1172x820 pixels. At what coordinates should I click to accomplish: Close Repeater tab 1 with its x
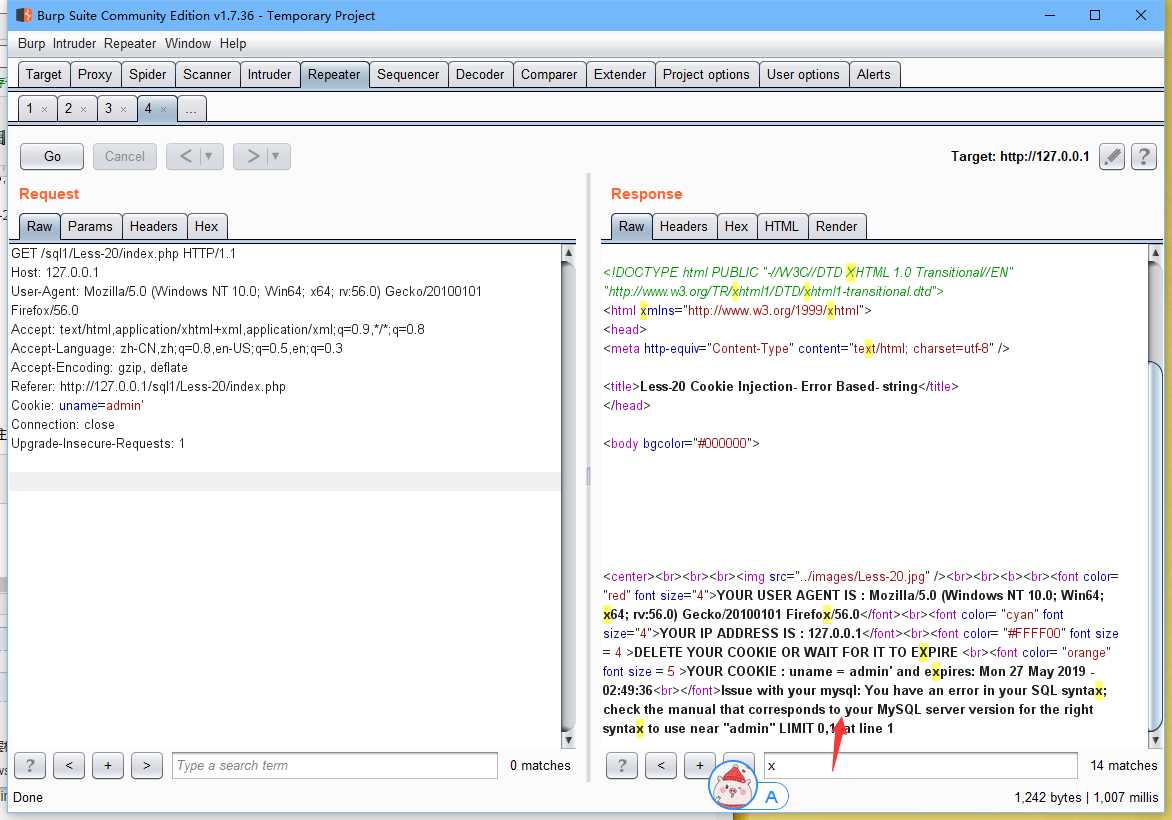tap(44, 109)
